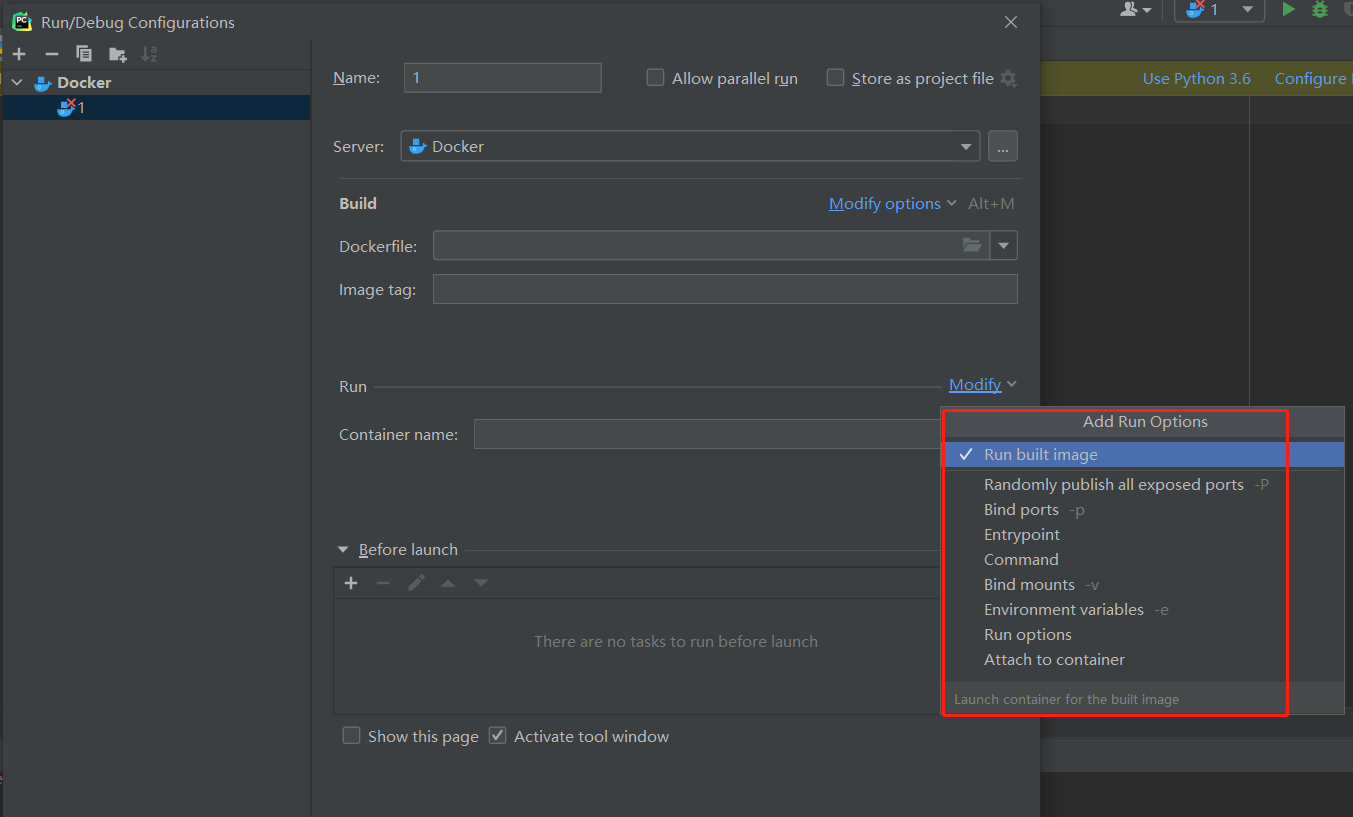Click the Add New Configuration plus icon
This screenshot has height=817, width=1353.
[19, 54]
